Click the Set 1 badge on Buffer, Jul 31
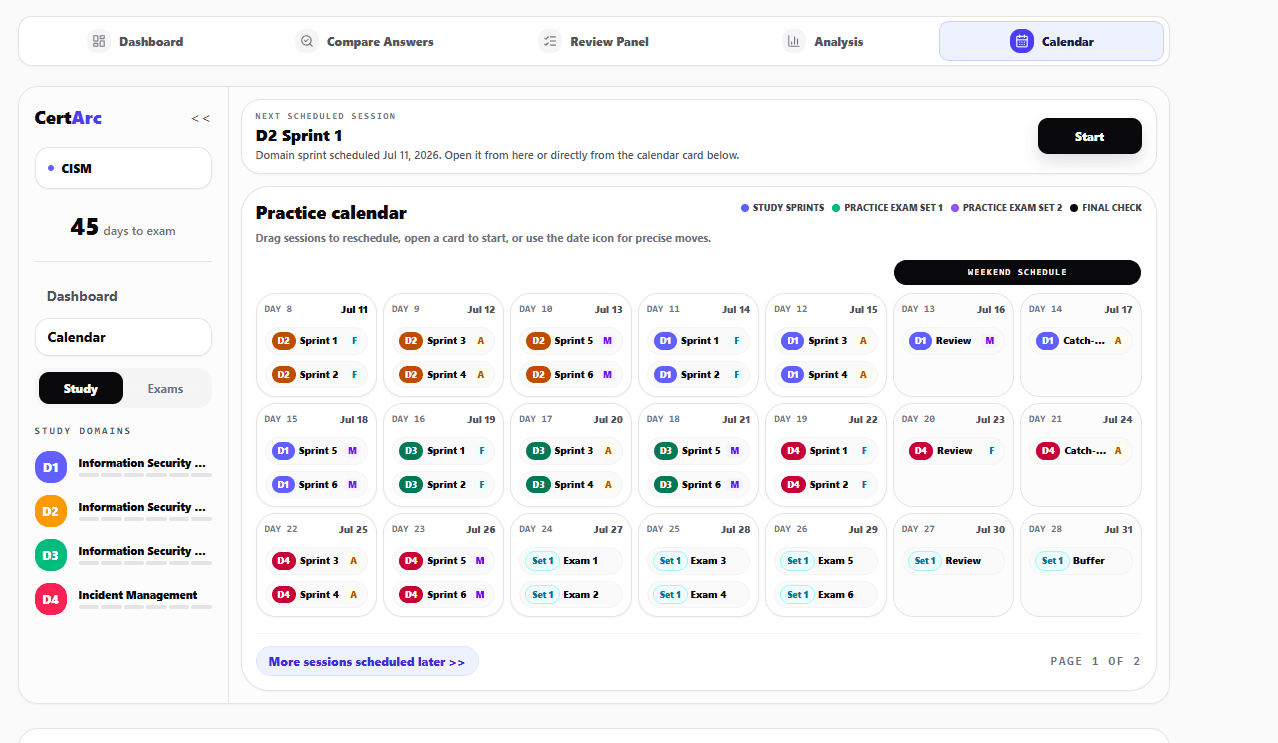Image resolution: width=1278 pixels, height=743 pixels. (x=1052, y=561)
